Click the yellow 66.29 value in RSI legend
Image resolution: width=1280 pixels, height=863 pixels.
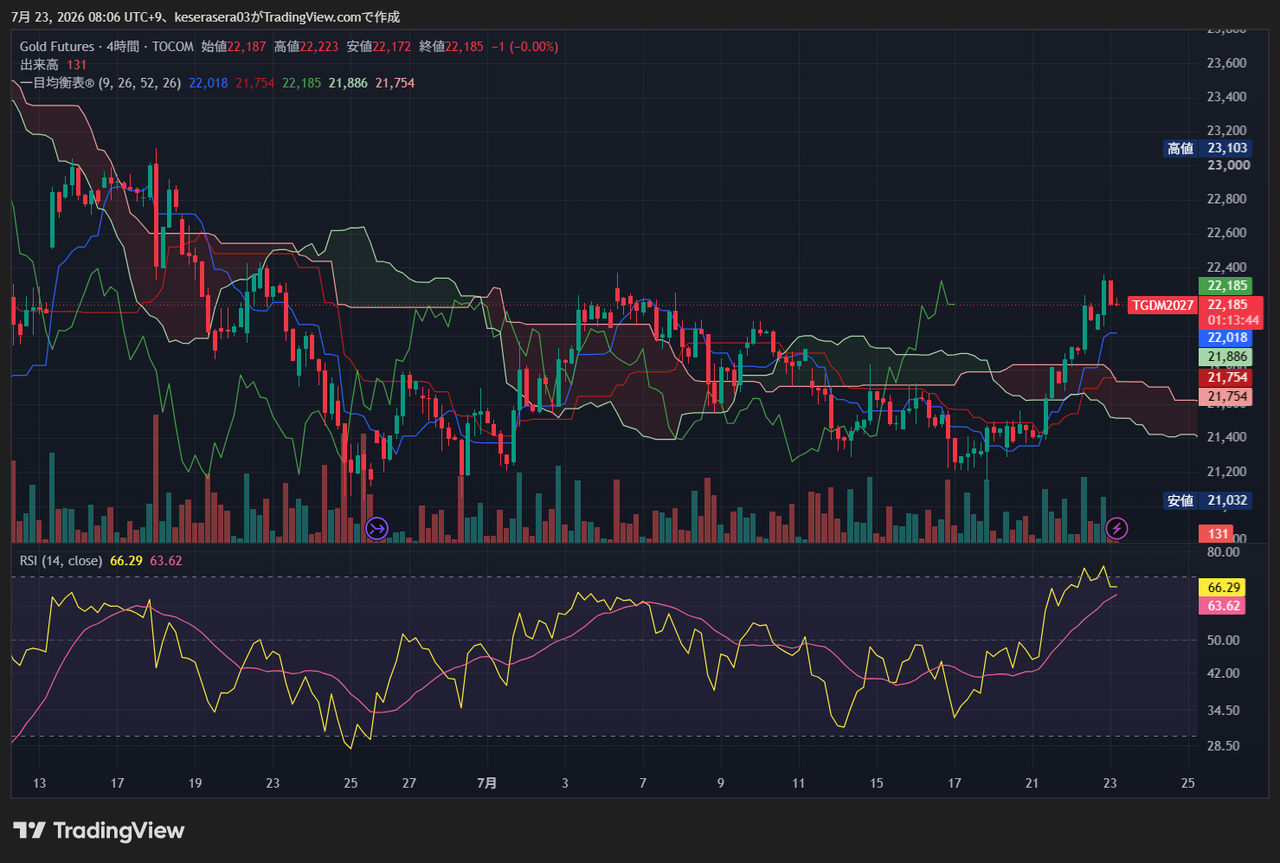click(126, 561)
